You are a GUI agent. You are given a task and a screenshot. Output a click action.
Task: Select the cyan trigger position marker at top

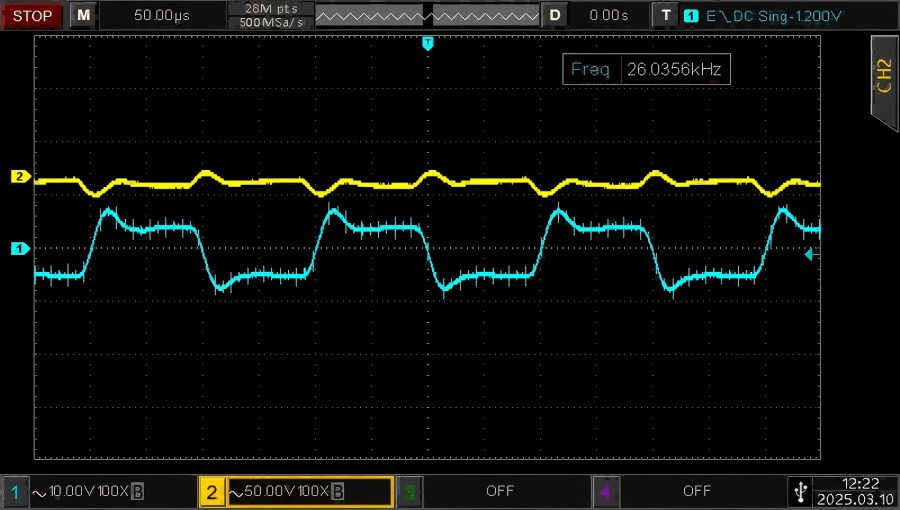click(428, 43)
